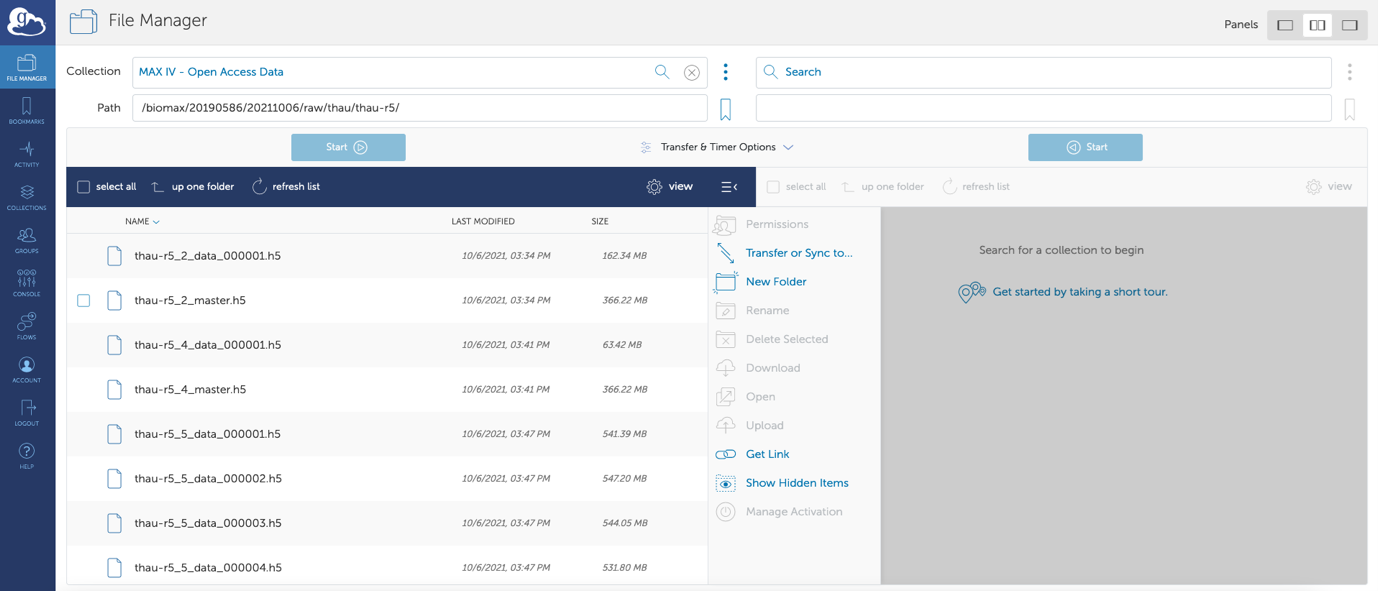
Task: Open the Flows sidebar icon
Action: (26, 325)
